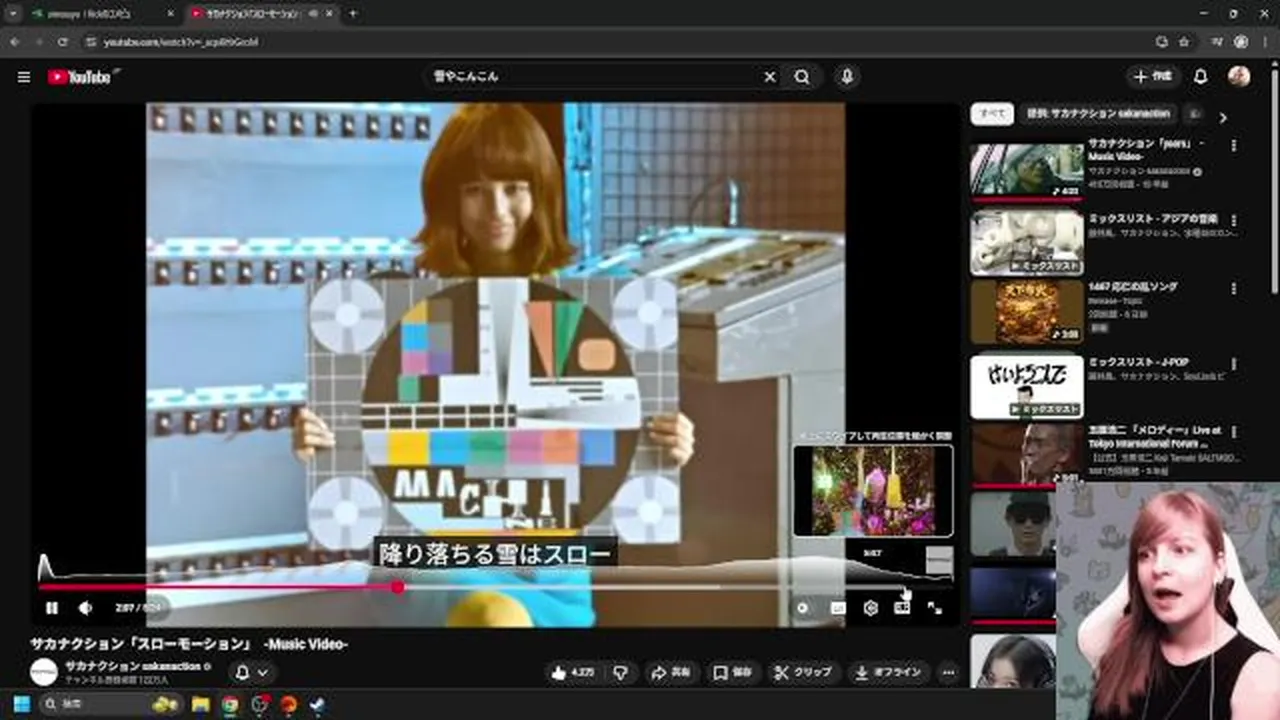Open player settings gear
This screenshot has width=1280, height=720.
870,607
